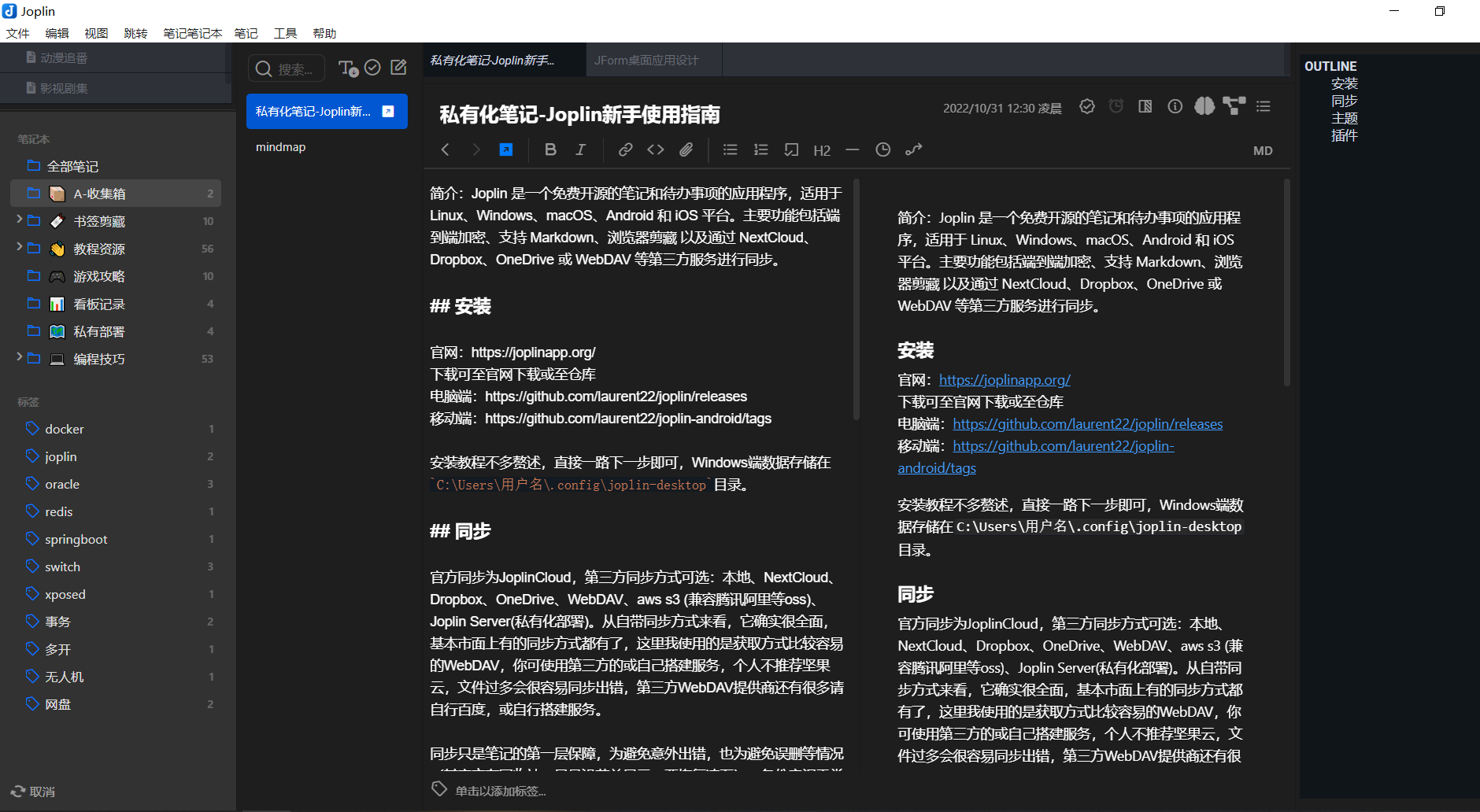1480x812 pixels.
Task: Open the 文件 menu
Action: coord(17,33)
